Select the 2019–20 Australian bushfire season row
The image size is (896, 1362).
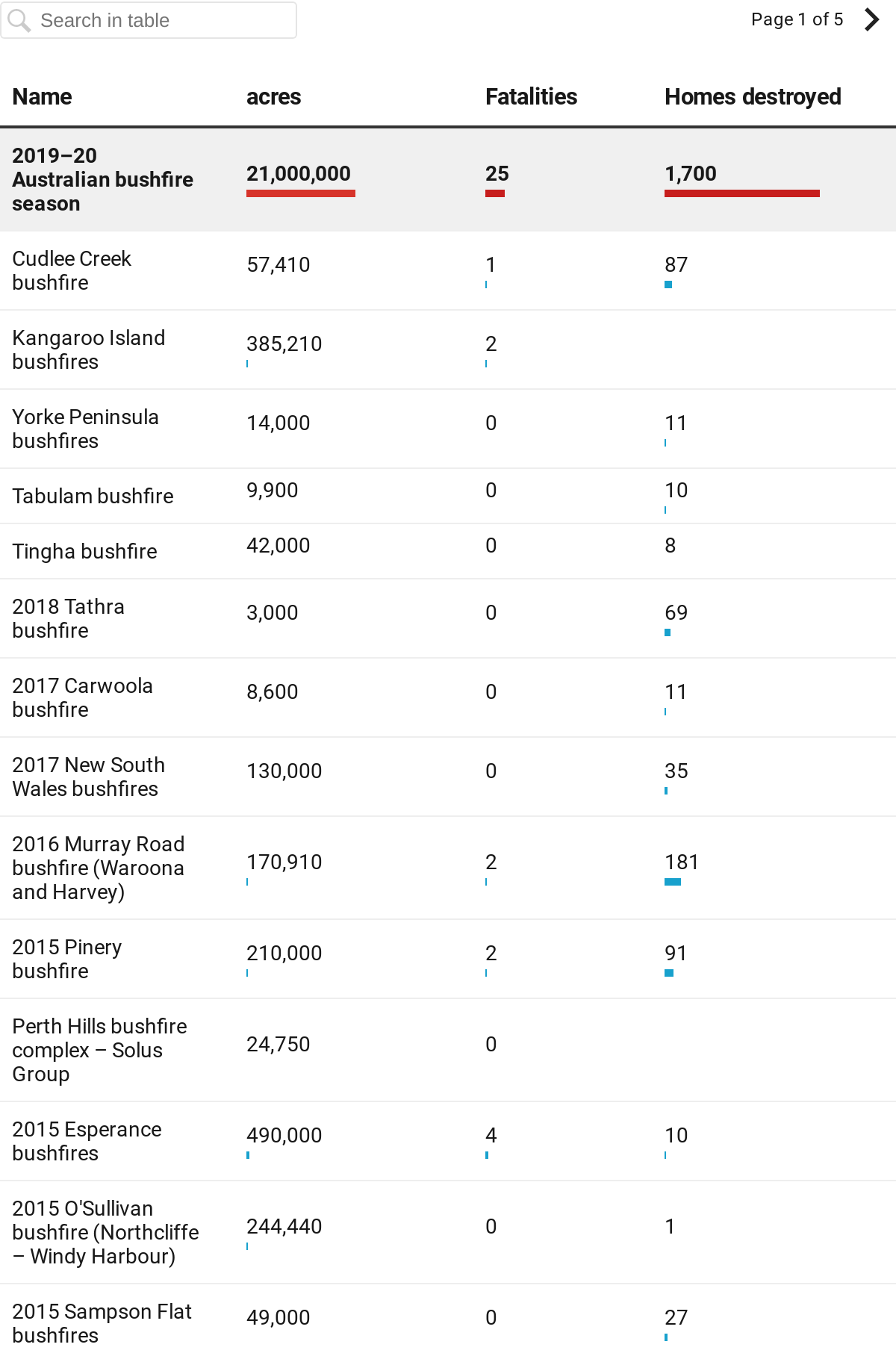448,179
